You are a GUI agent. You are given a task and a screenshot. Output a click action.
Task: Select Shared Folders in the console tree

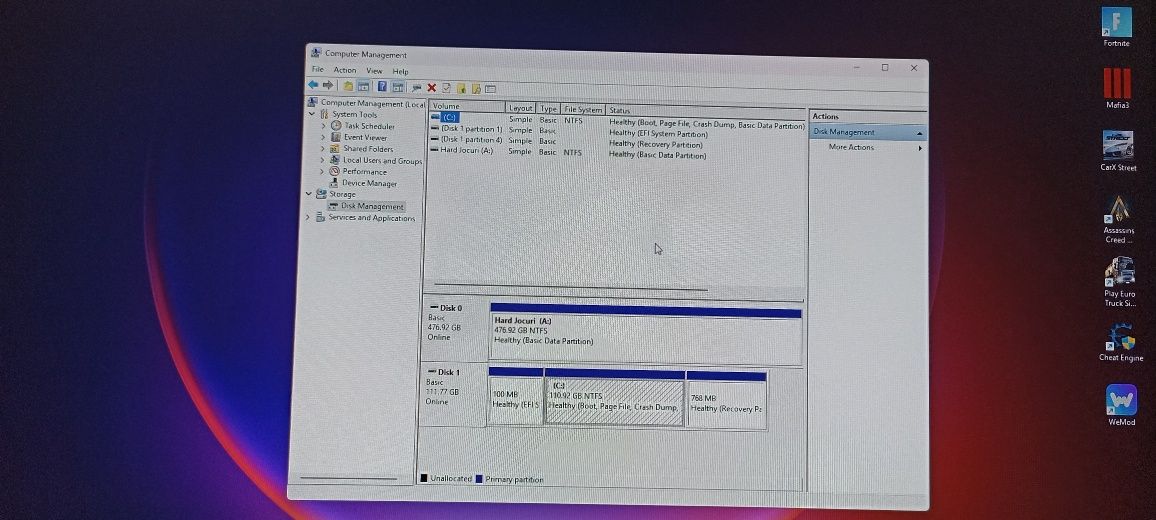(362, 149)
